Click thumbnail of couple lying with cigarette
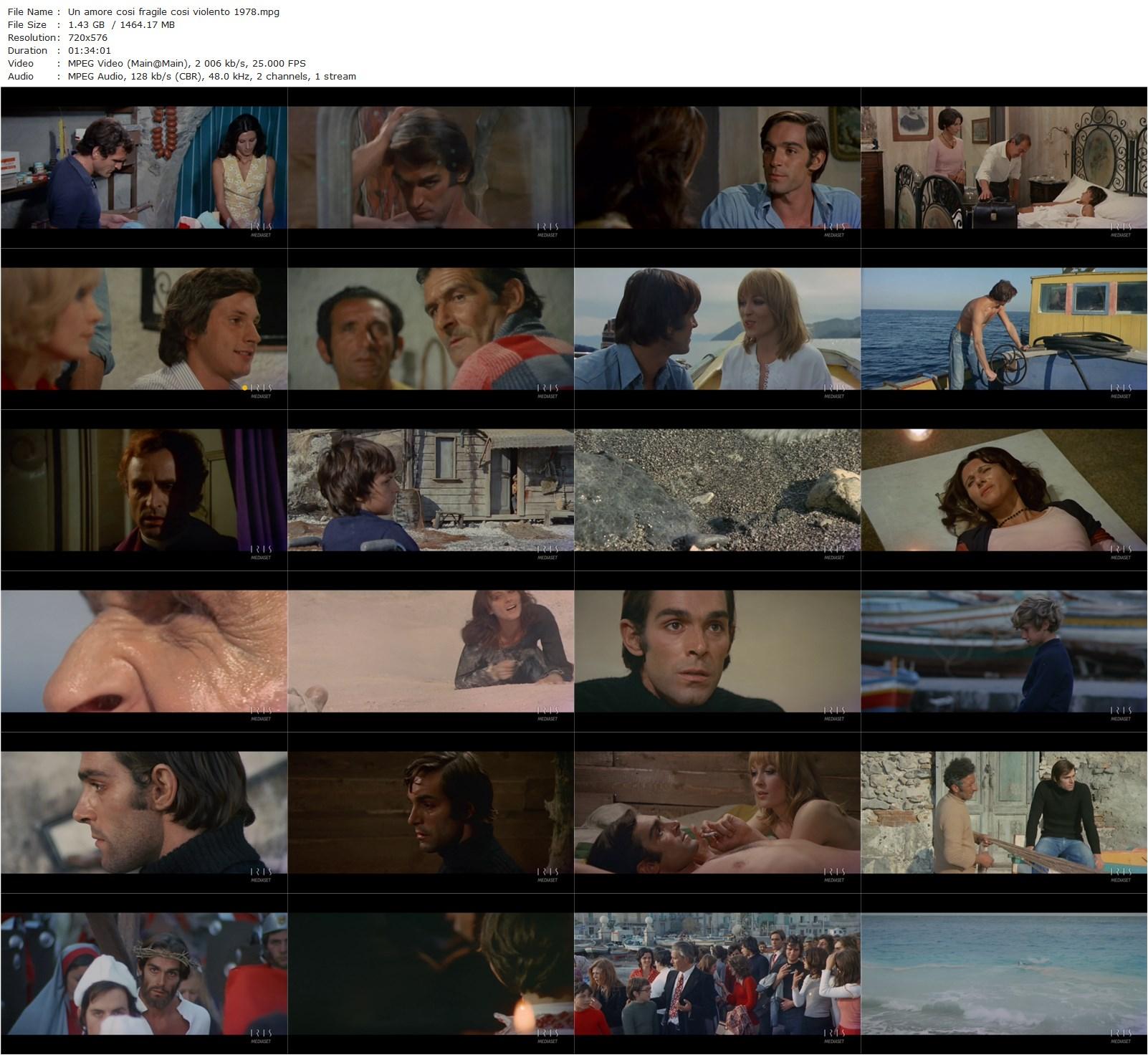 (x=717, y=813)
